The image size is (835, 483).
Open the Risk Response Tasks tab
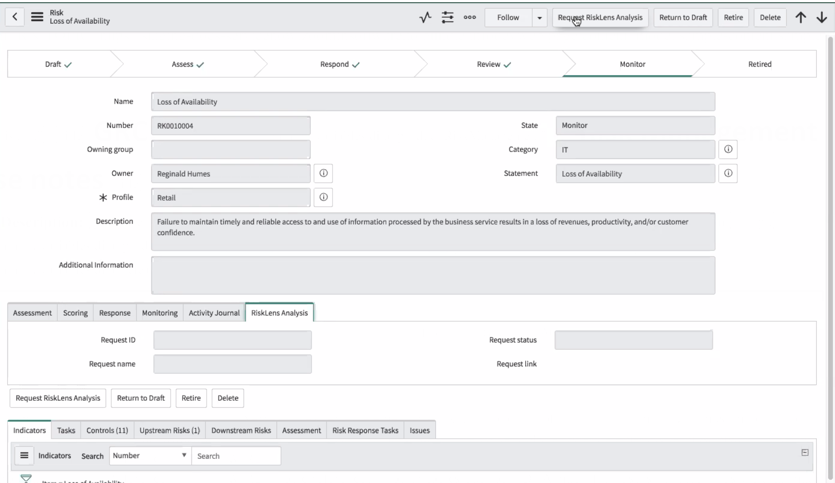coord(365,430)
